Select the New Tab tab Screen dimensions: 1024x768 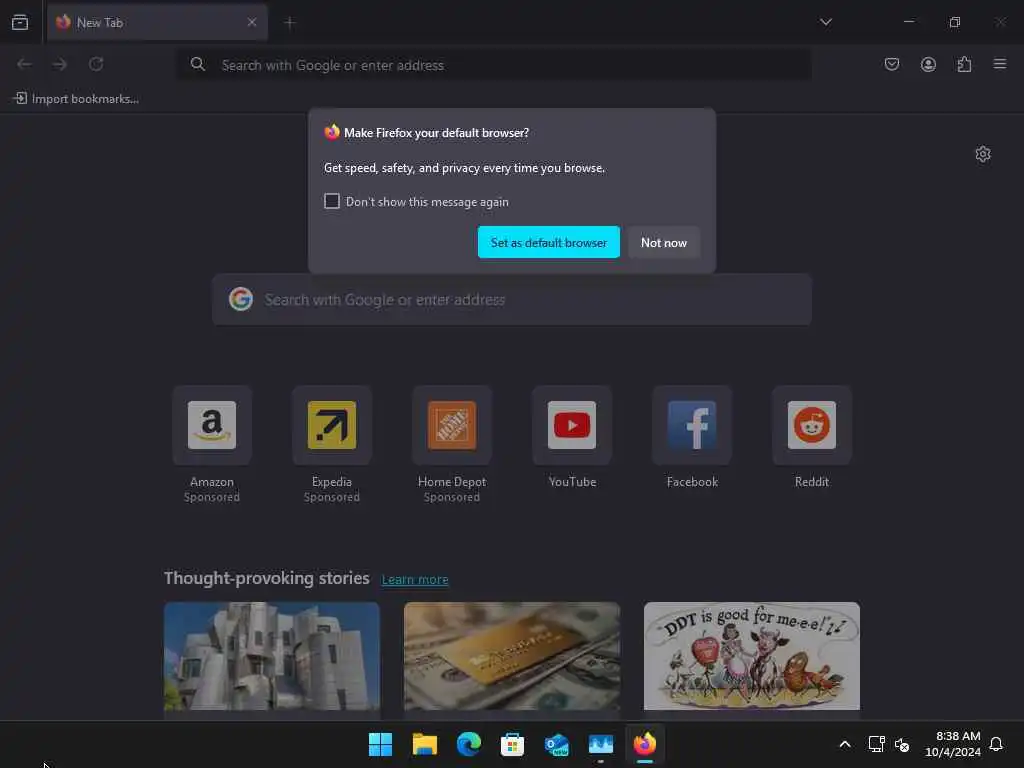pyautogui.click(x=157, y=22)
